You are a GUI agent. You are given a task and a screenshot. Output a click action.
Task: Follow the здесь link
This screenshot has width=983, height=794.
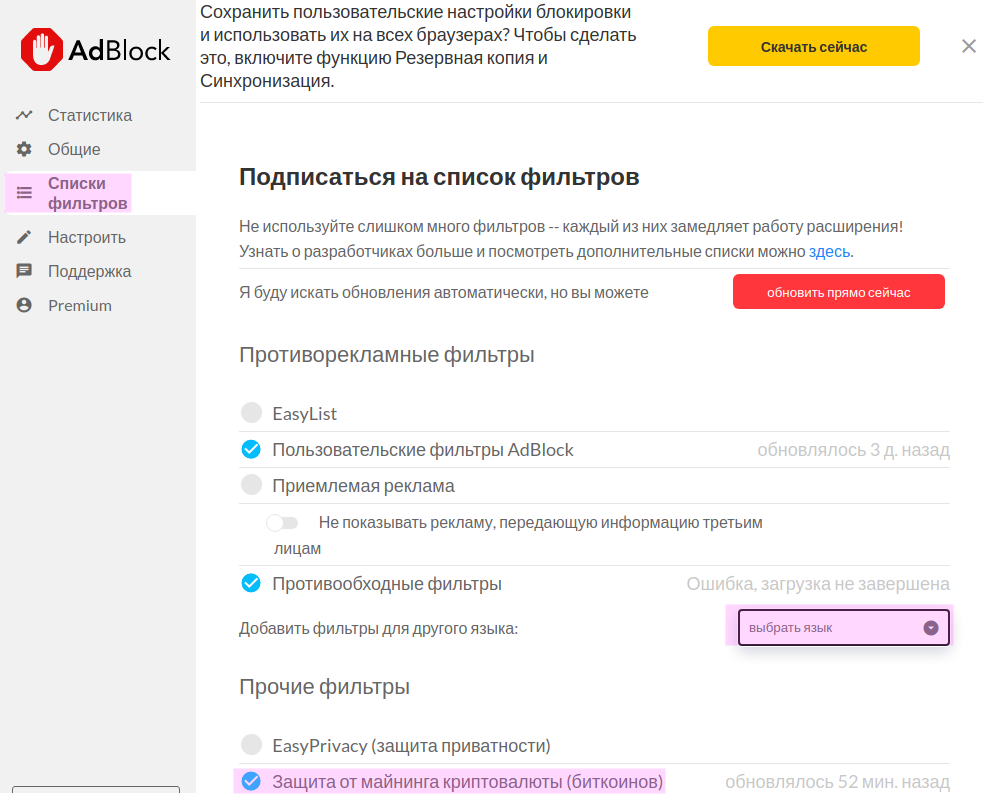coord(829,251)
